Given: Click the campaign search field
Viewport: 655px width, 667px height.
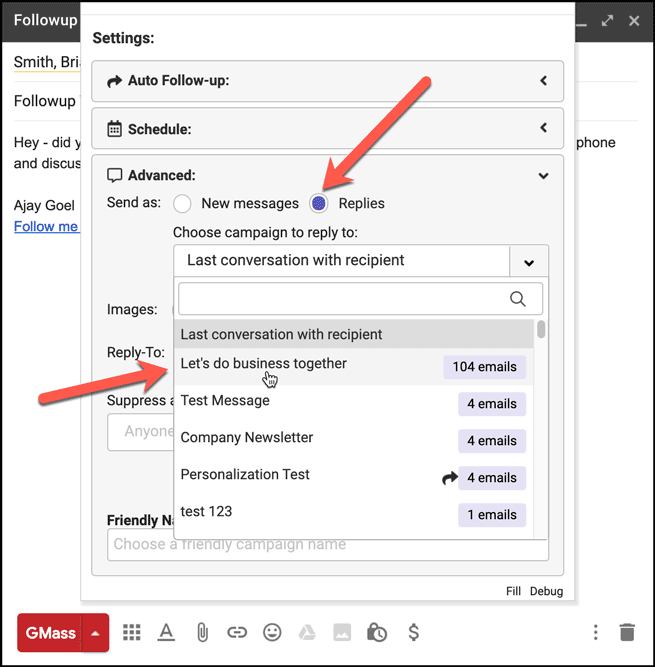Looking at the screenshot, I should click(x=360, y=299).
